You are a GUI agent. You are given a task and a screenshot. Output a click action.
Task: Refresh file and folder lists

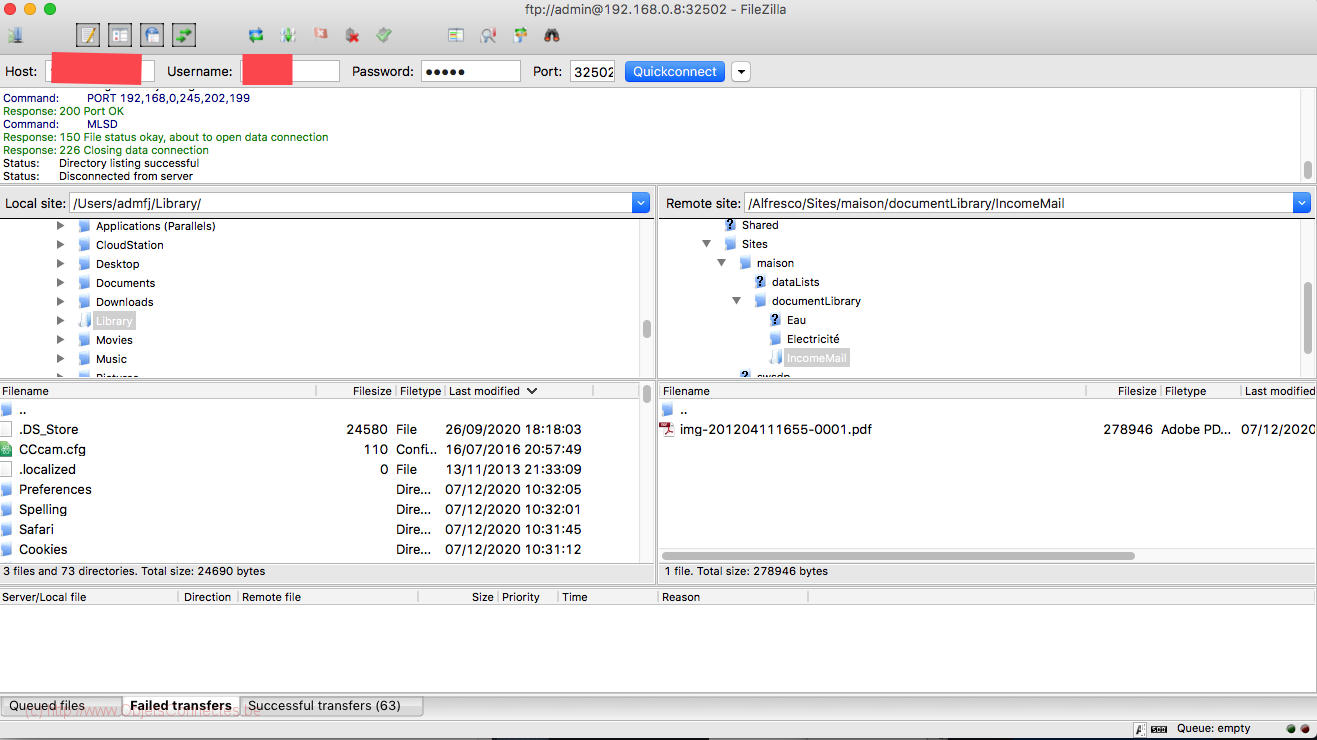256,36
